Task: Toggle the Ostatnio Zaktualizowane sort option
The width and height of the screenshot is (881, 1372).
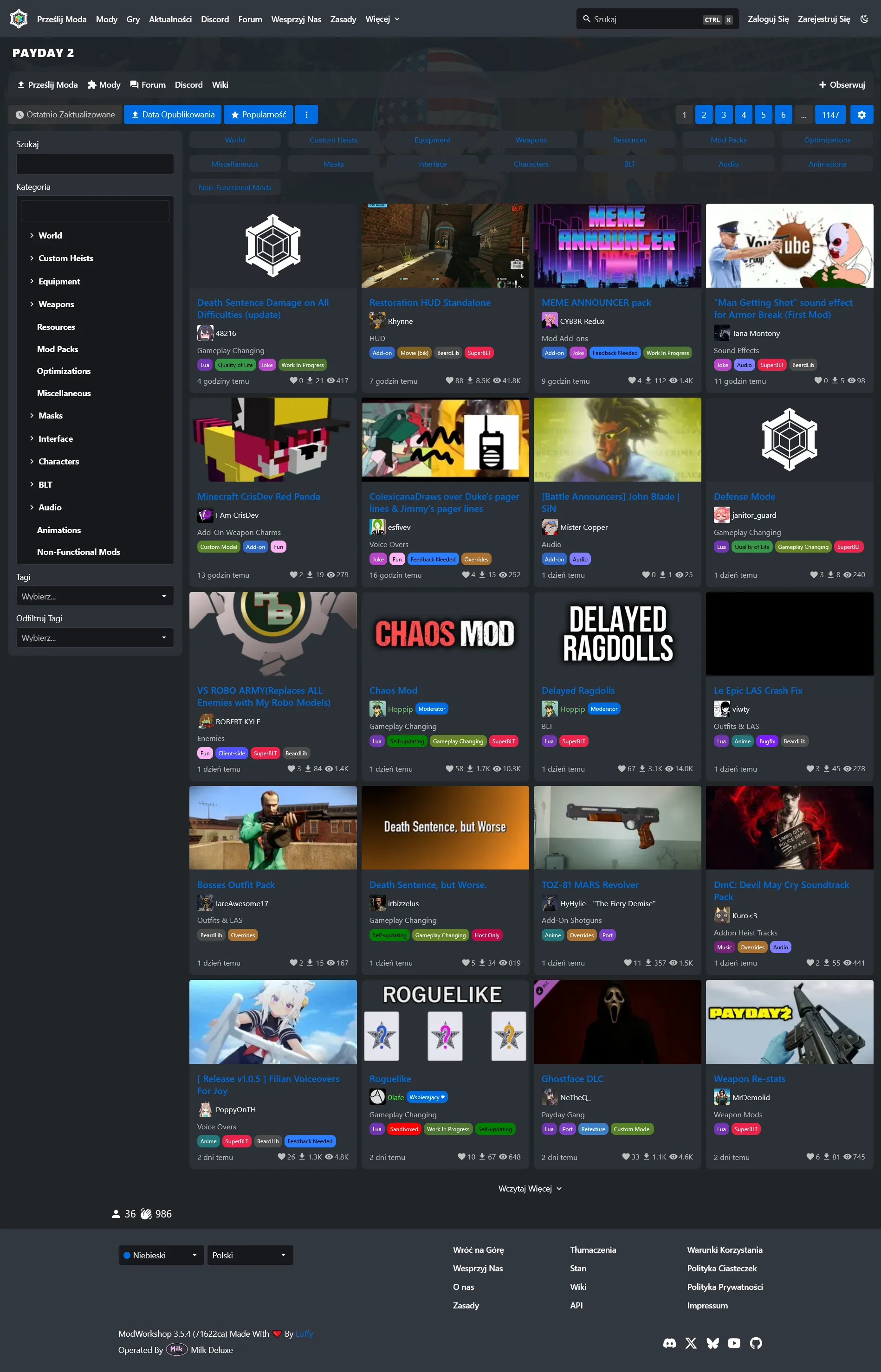Action: click(65, 114)
